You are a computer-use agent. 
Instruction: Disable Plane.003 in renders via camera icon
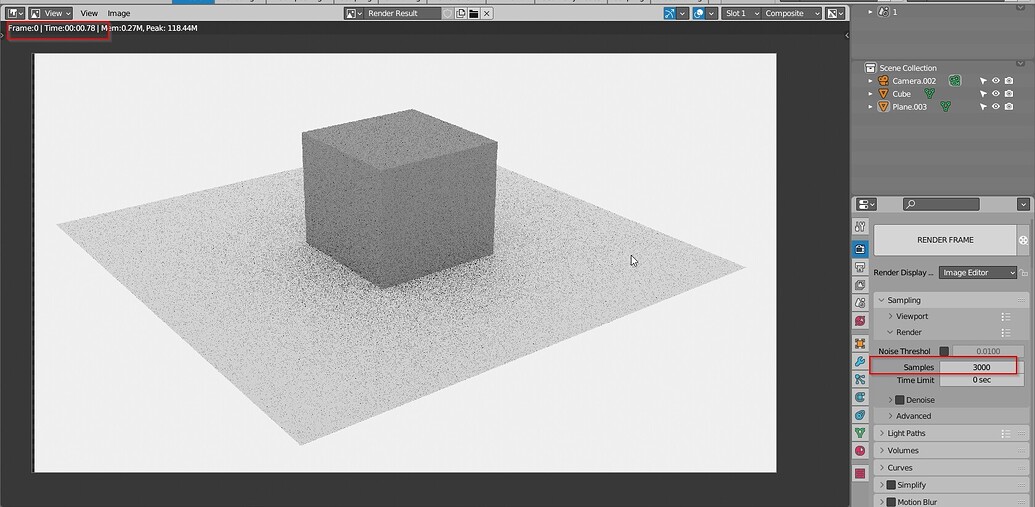[1009, 107]
